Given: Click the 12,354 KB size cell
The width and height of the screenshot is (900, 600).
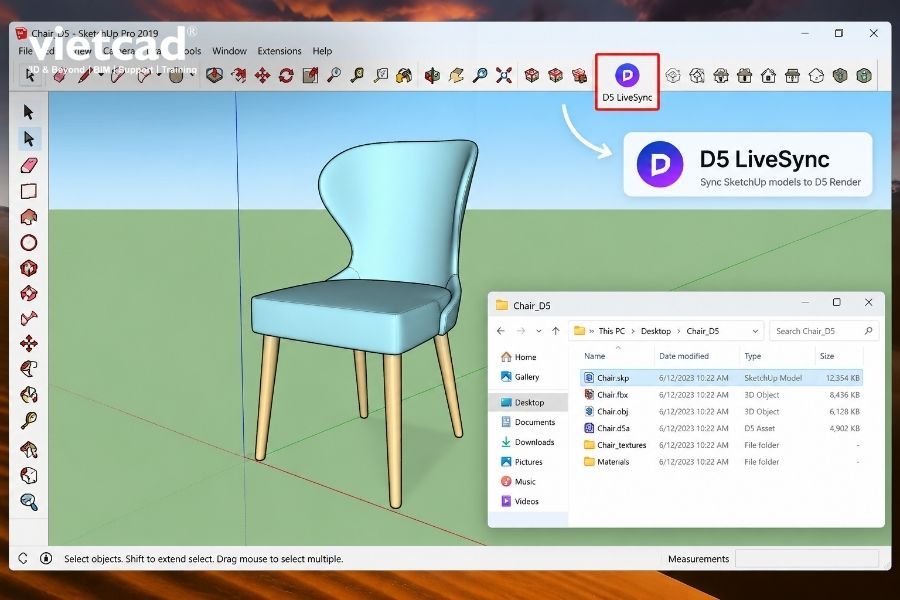Looking at the screenshot, I should pyautogui.click(x=843, y=378).
